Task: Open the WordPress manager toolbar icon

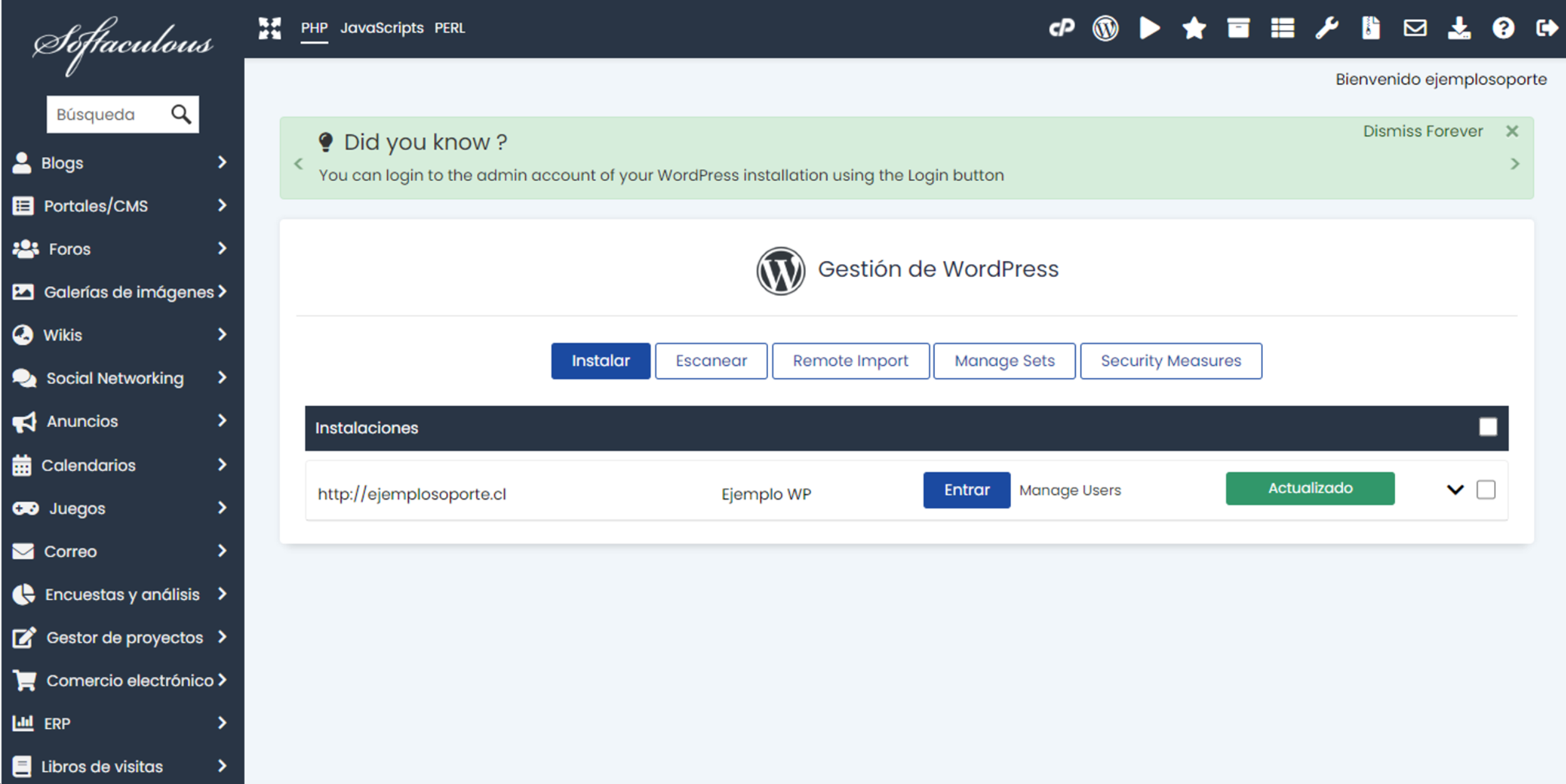Action: [x=1106, y=28]
